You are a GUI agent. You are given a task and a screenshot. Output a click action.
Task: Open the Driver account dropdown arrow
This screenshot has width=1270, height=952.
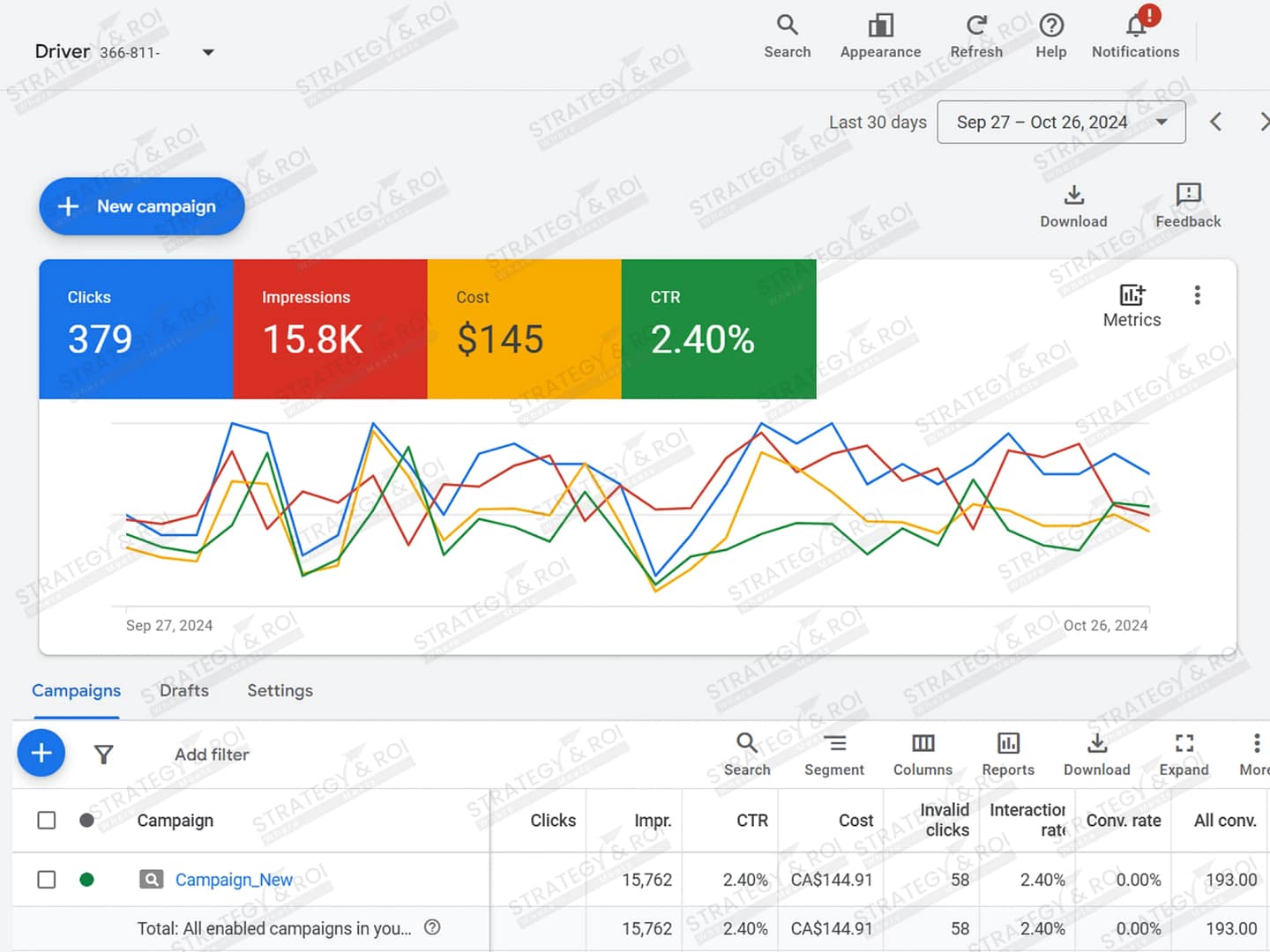tap(208, 52)
